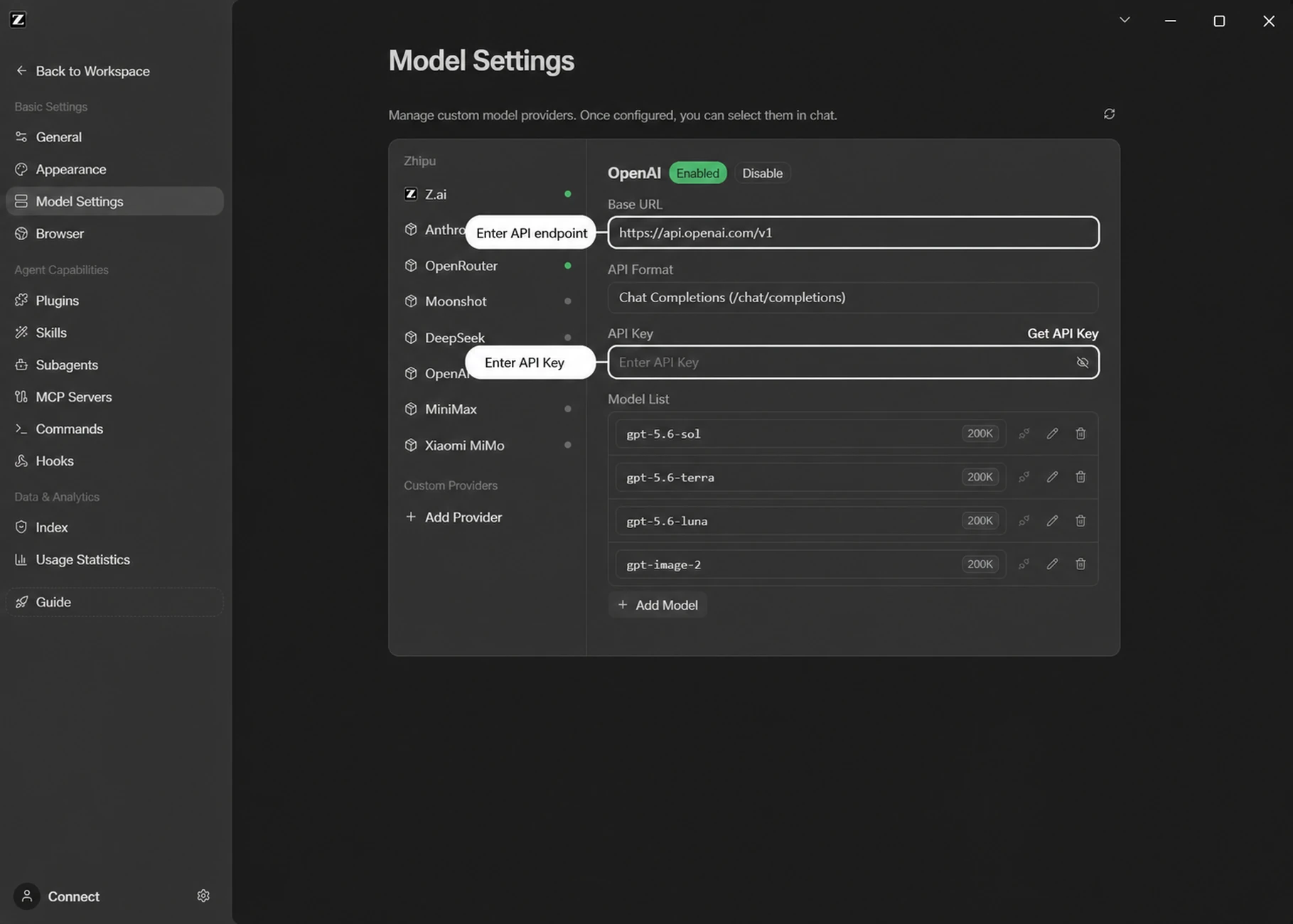Screen dimensions: 1293x924
Task: Click the gpt-image-2 model name
Action: tap(663, 565)
